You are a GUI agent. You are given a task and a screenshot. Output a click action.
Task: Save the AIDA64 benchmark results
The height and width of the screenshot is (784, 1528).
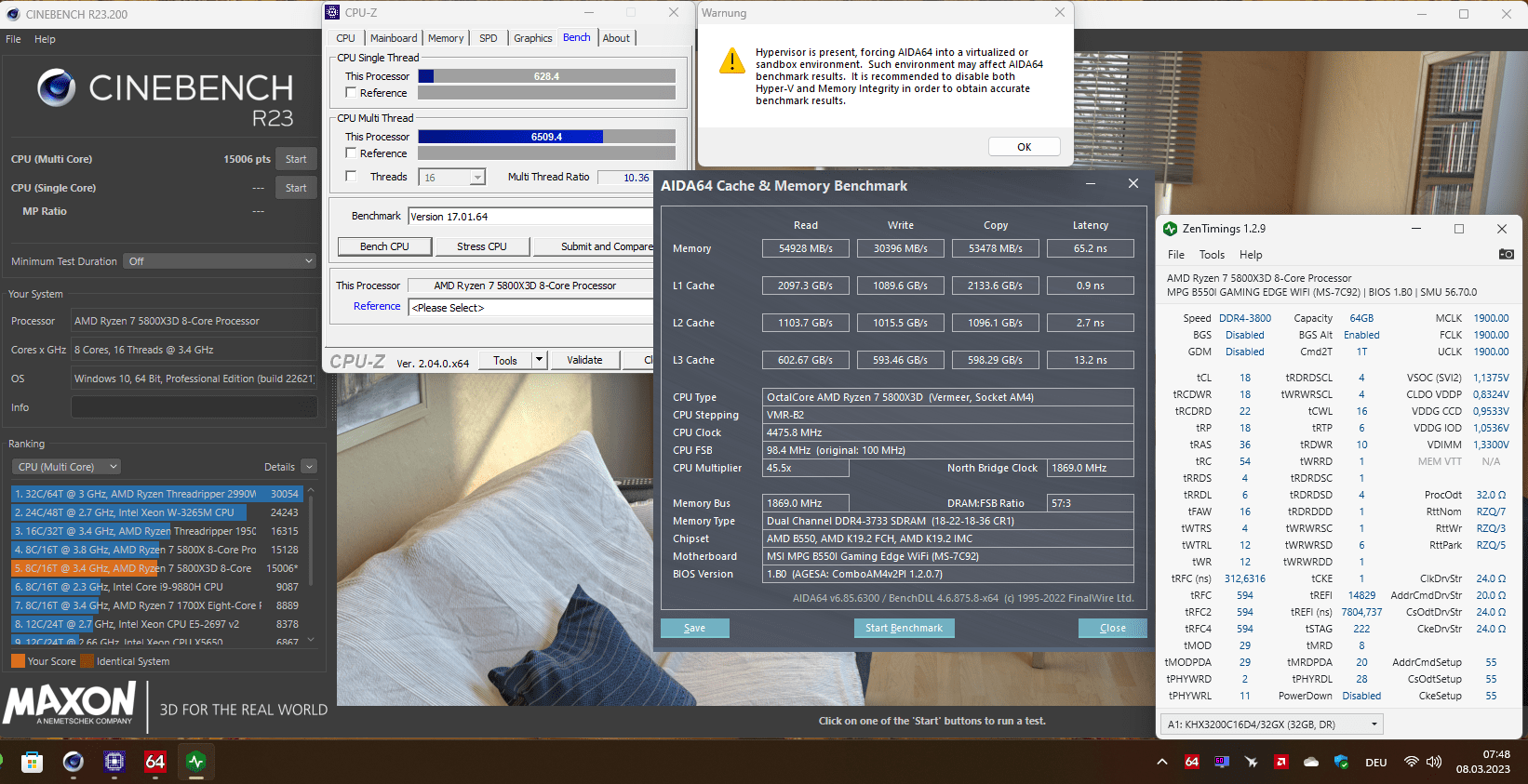(694, 628)
